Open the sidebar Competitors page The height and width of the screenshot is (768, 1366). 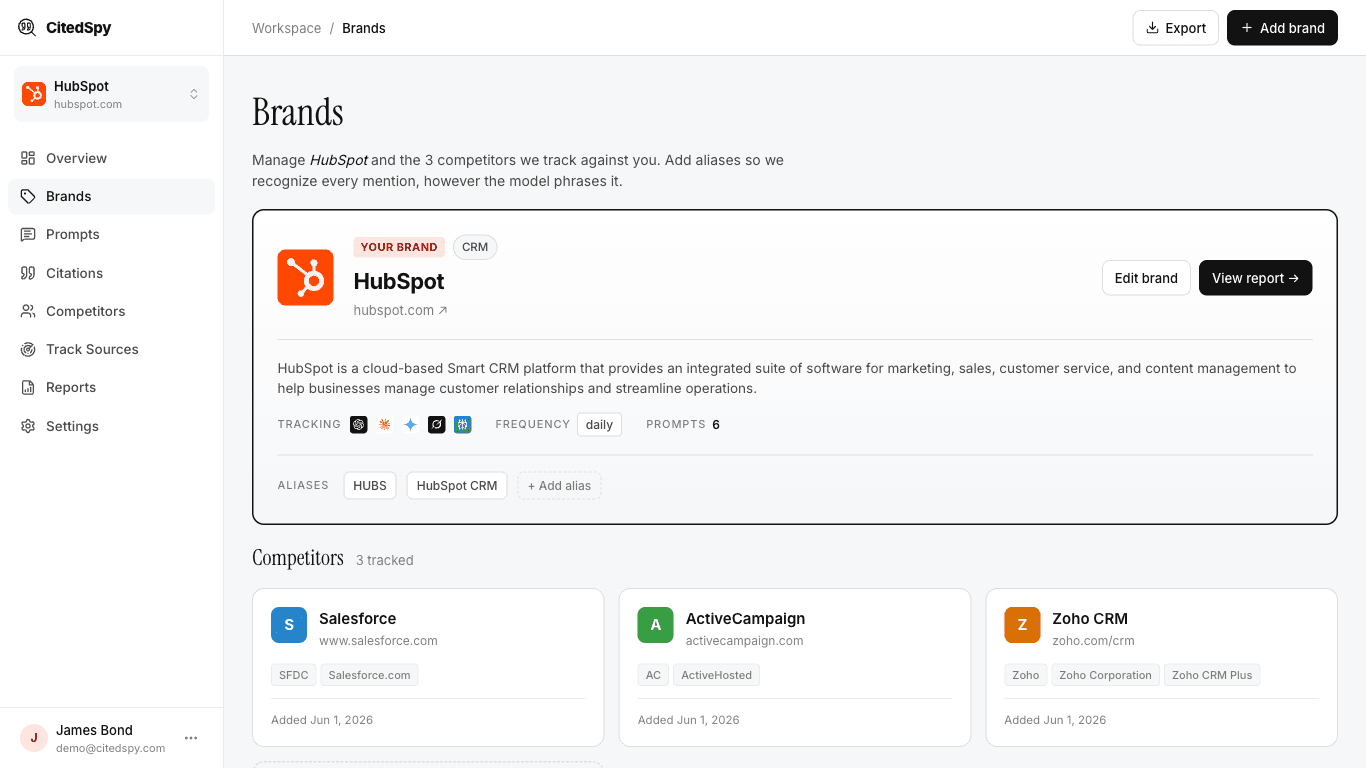click(111, 311)
